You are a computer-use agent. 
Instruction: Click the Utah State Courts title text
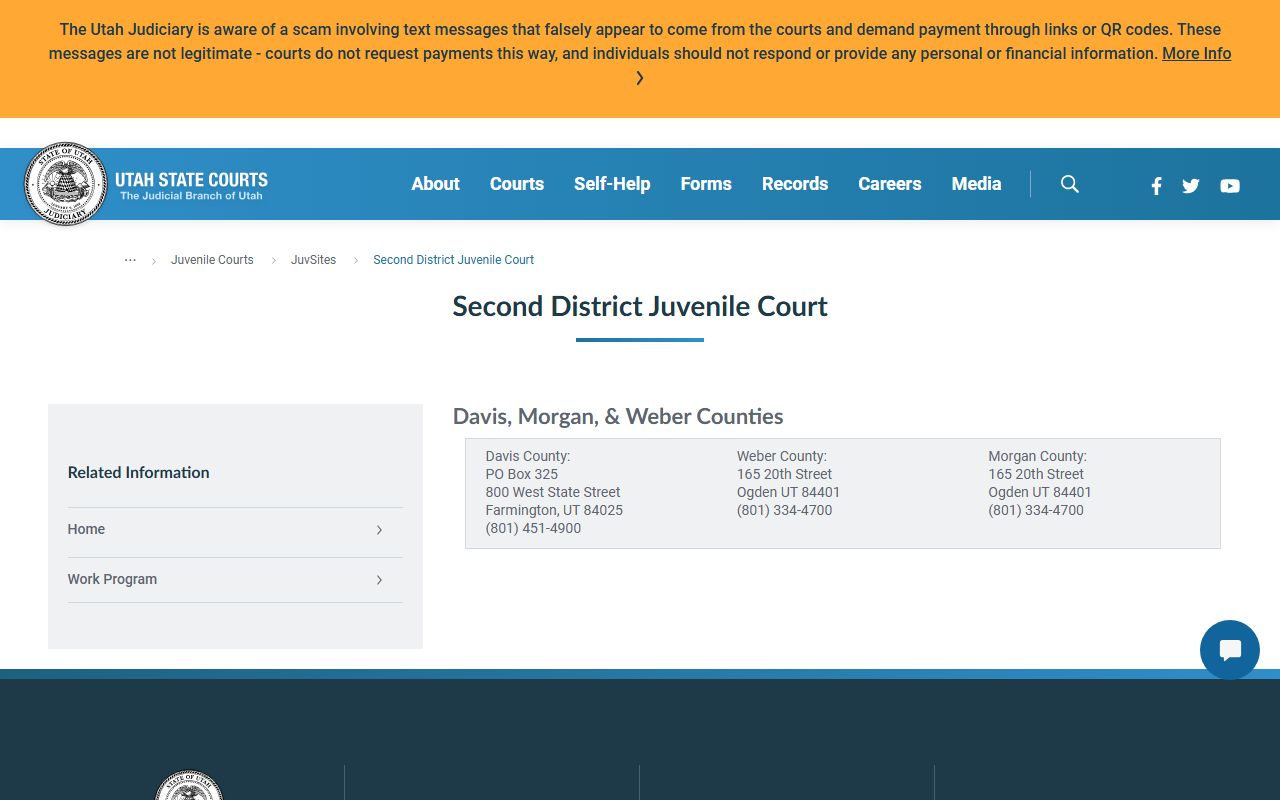click(191, 180)
